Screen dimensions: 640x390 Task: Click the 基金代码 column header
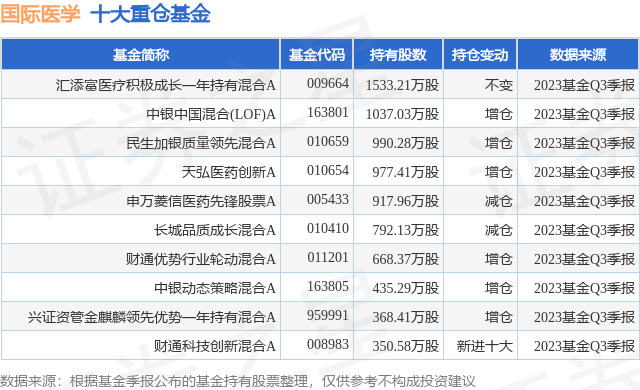pyautogui.click(x=317, y=54)
